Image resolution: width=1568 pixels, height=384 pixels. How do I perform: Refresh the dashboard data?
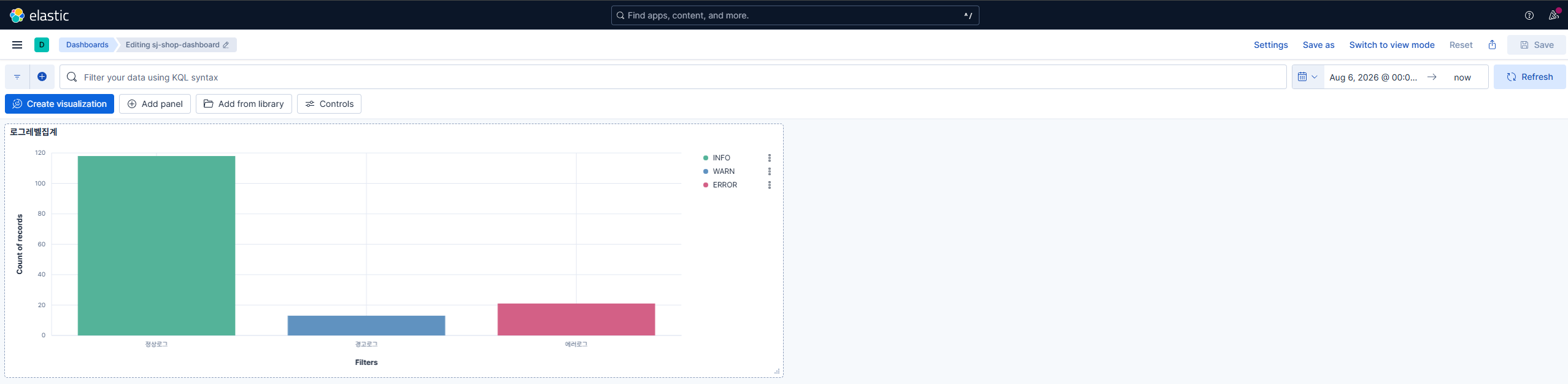(x=1529, y=77)
